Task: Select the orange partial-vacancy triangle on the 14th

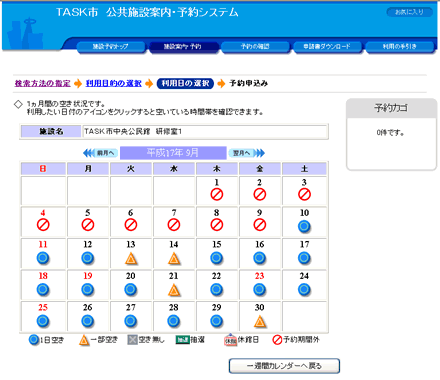Action: click(174, 259)
